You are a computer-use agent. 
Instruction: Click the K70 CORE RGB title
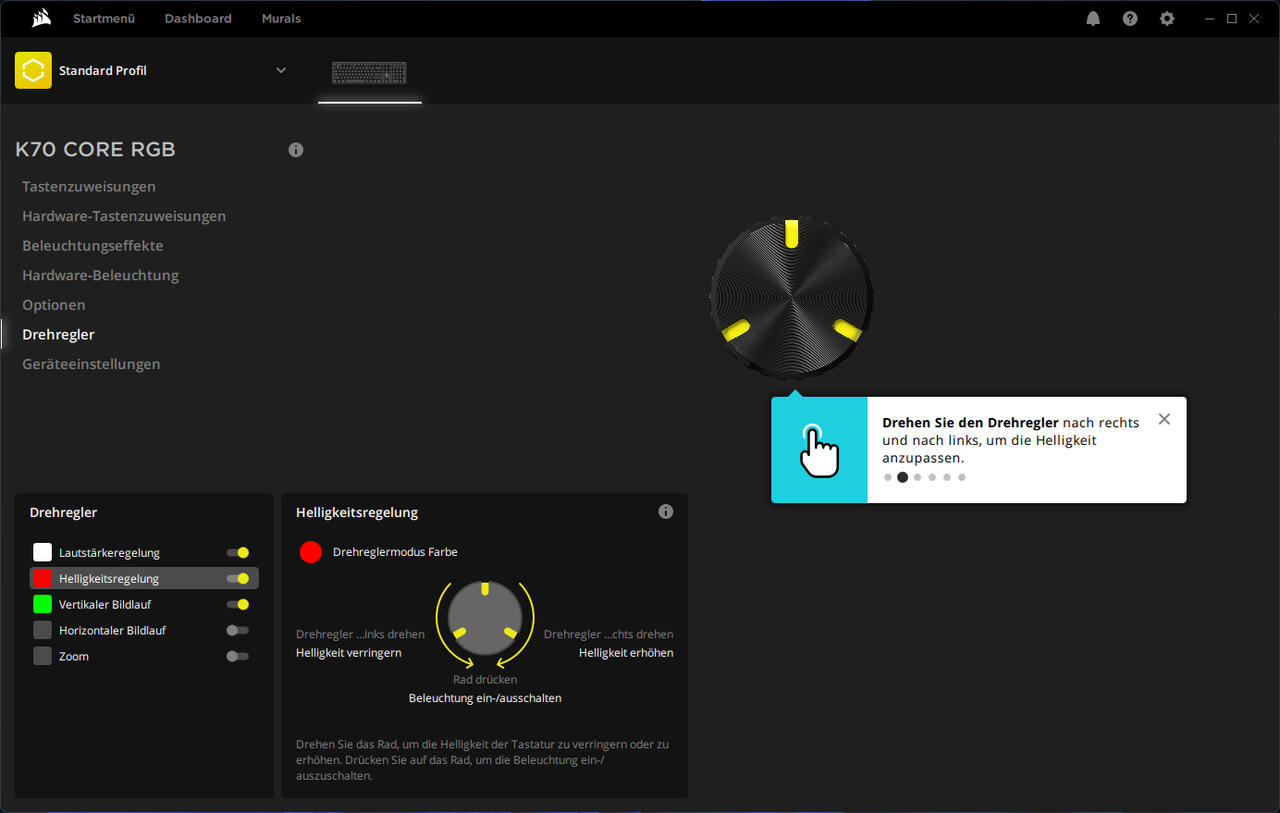coord(95,150)
